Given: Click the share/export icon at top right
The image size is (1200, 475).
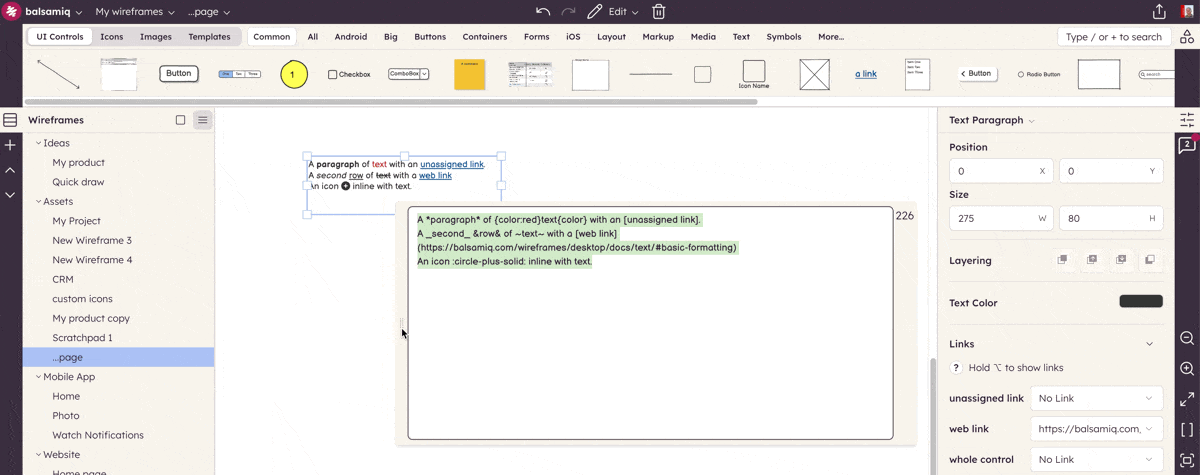Looking at the screenshot, I should [1159, 12].
